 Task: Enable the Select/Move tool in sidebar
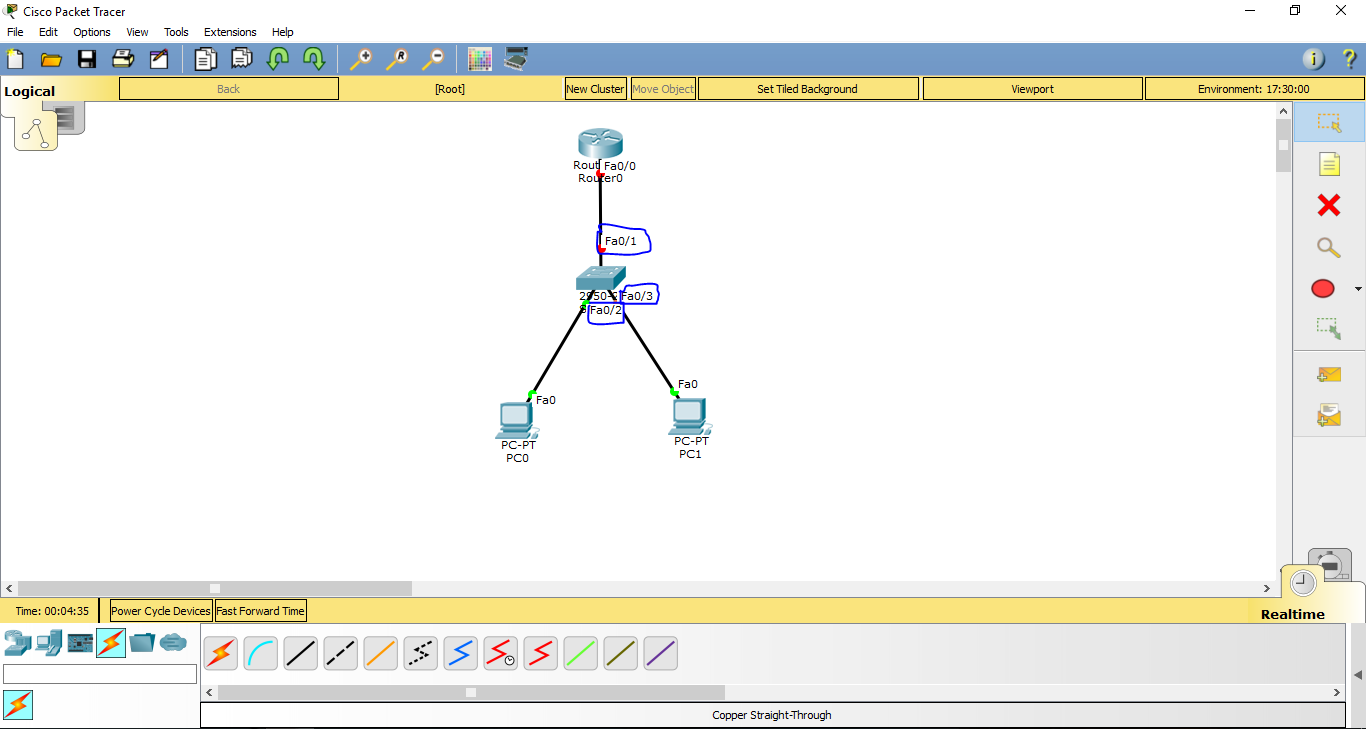pos(1329,122)
